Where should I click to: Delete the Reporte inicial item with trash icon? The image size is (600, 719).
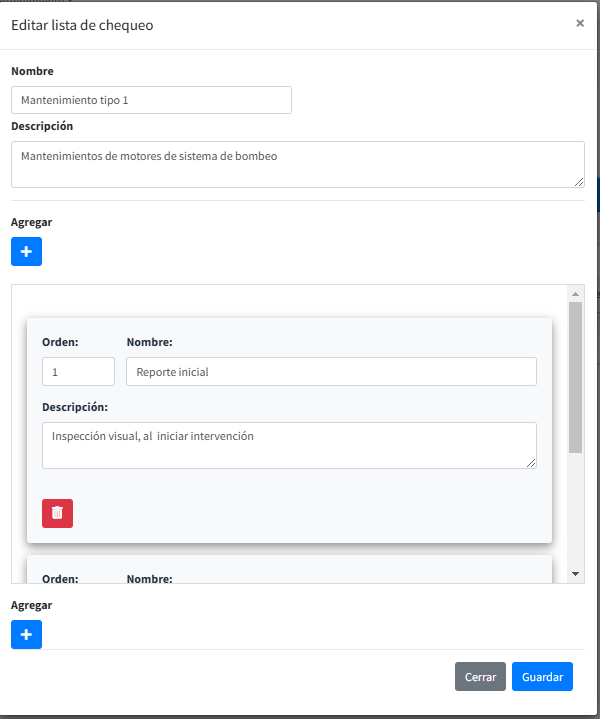pos(57,513)
